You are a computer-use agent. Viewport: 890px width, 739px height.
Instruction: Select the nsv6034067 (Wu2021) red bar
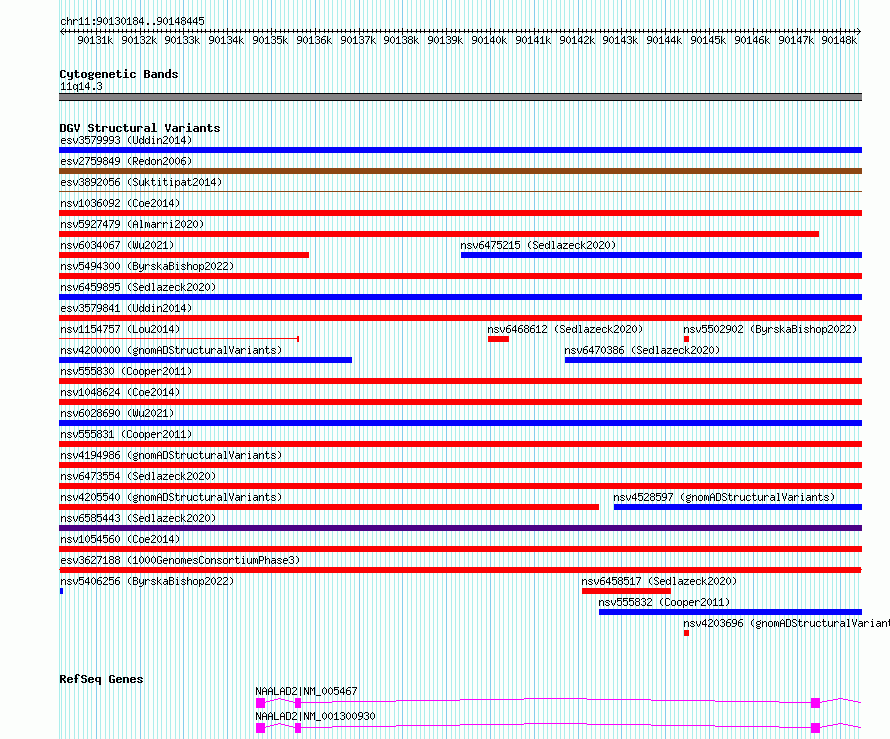coord(184,255)
